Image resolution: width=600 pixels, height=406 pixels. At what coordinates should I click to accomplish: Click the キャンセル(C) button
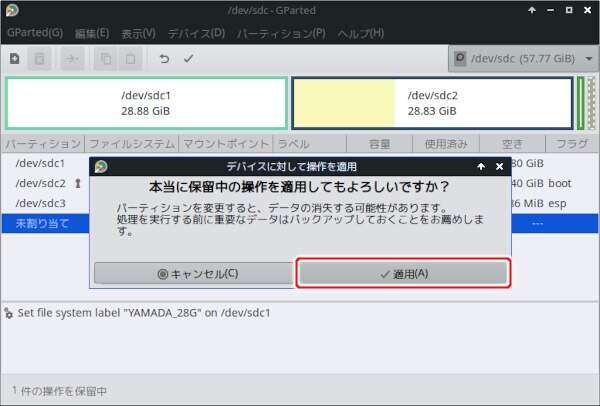pyautogui.click(x=194, y=274)
